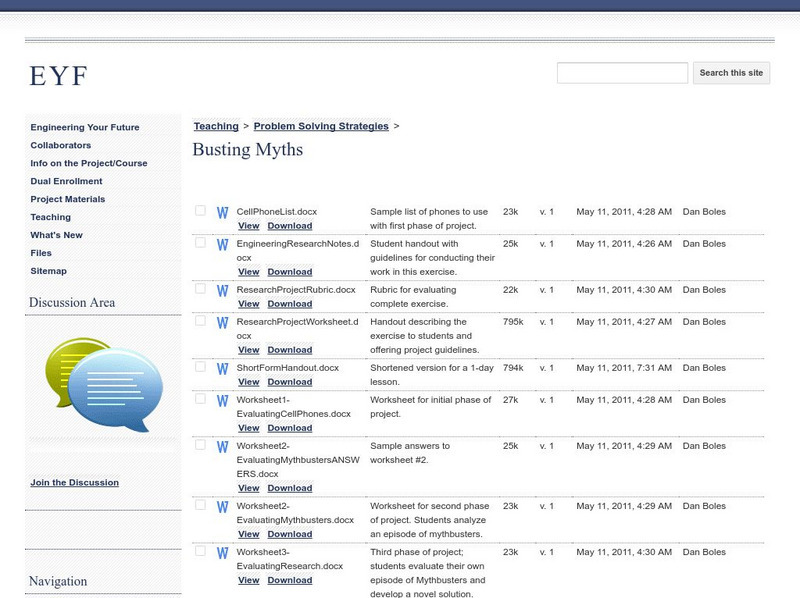Click Word icon beside ResearchProjectRubric.docx
The image size is (800, 598).
(223, 291)
